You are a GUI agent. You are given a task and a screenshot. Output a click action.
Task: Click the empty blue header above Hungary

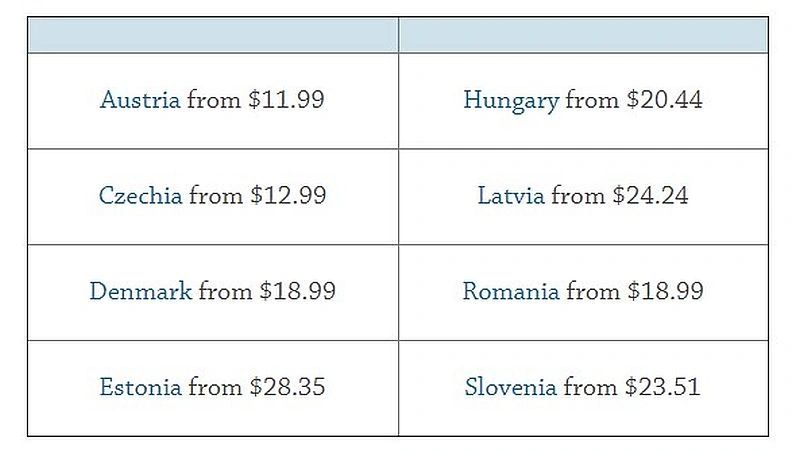[583, 35]
